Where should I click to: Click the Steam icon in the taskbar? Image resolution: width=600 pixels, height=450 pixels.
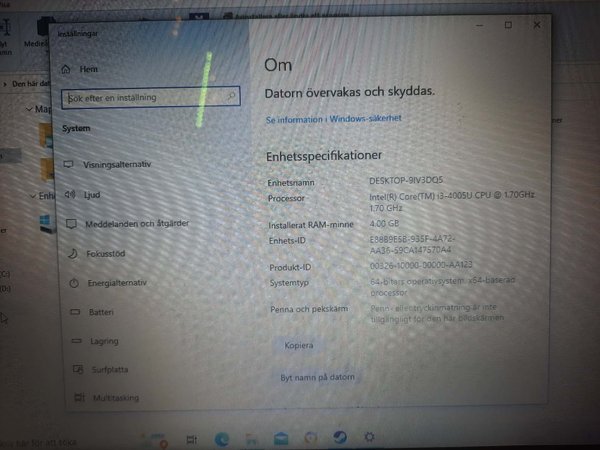339,437
